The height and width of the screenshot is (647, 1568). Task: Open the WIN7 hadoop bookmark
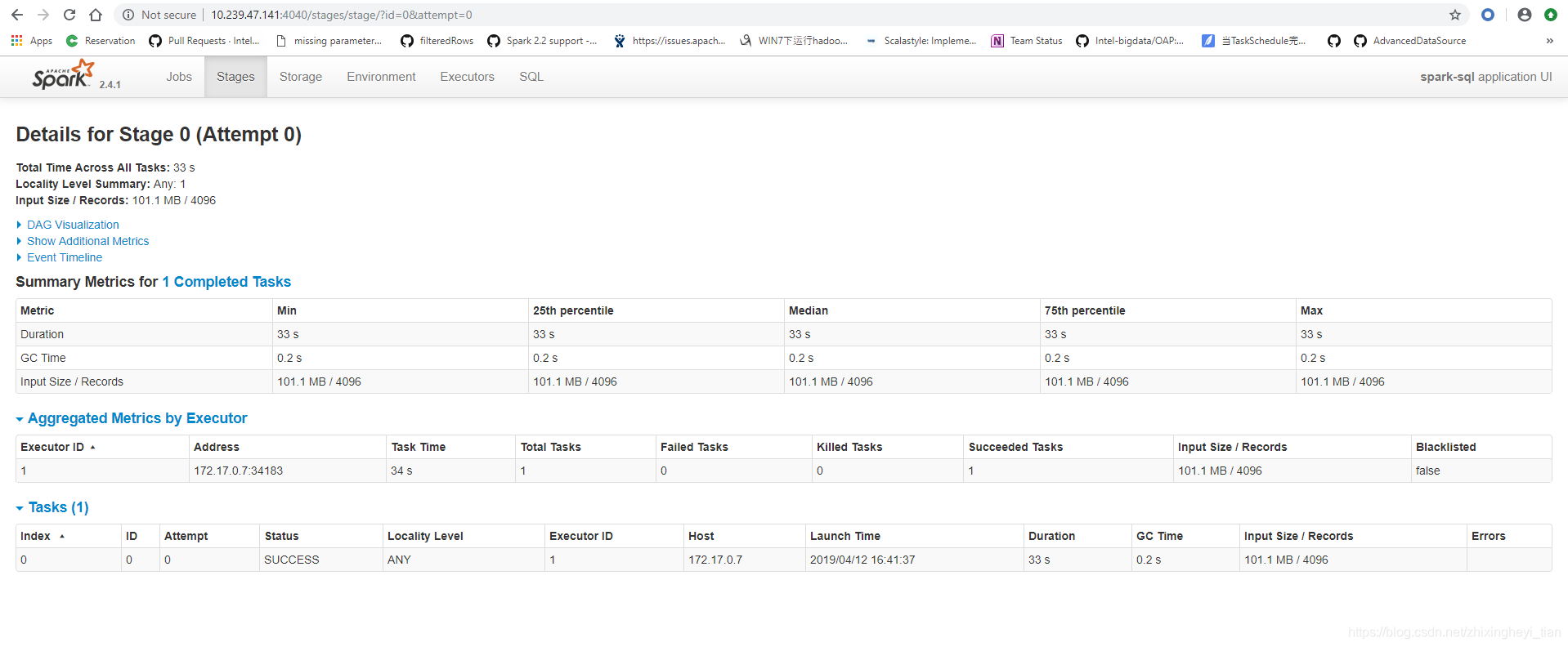pos(794,41)
